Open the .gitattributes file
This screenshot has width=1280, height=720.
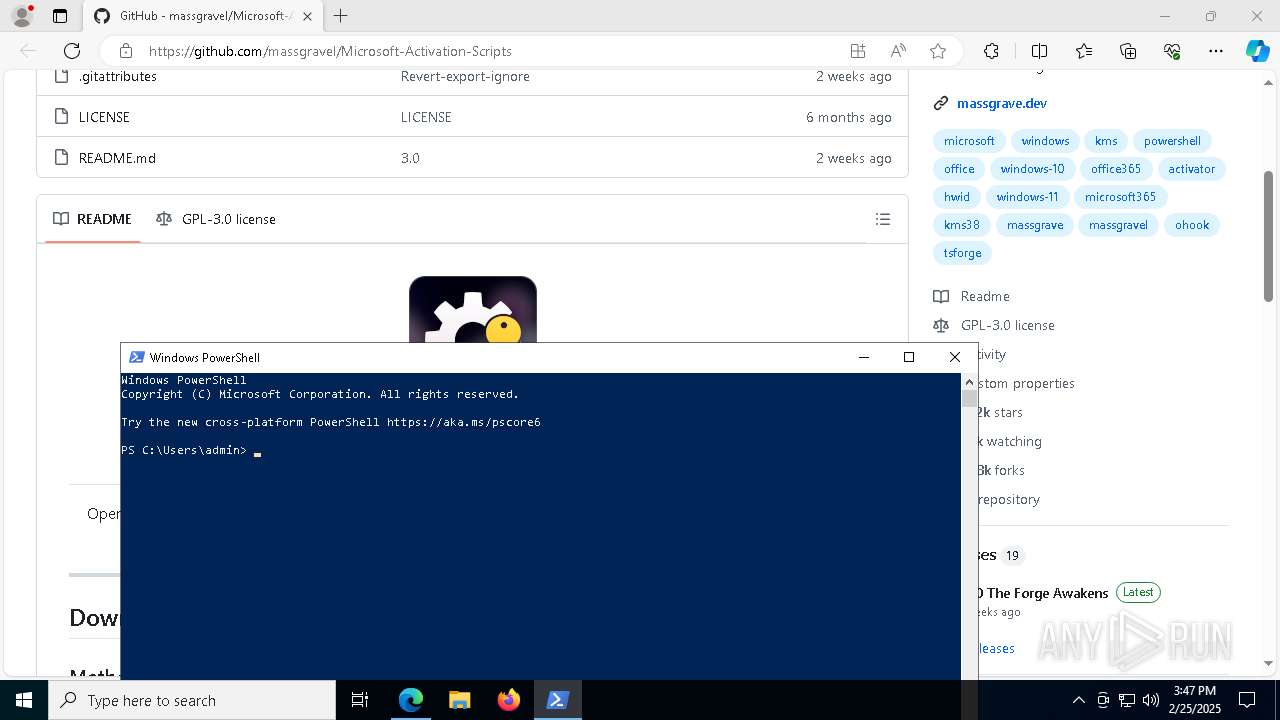pos(118,76)
